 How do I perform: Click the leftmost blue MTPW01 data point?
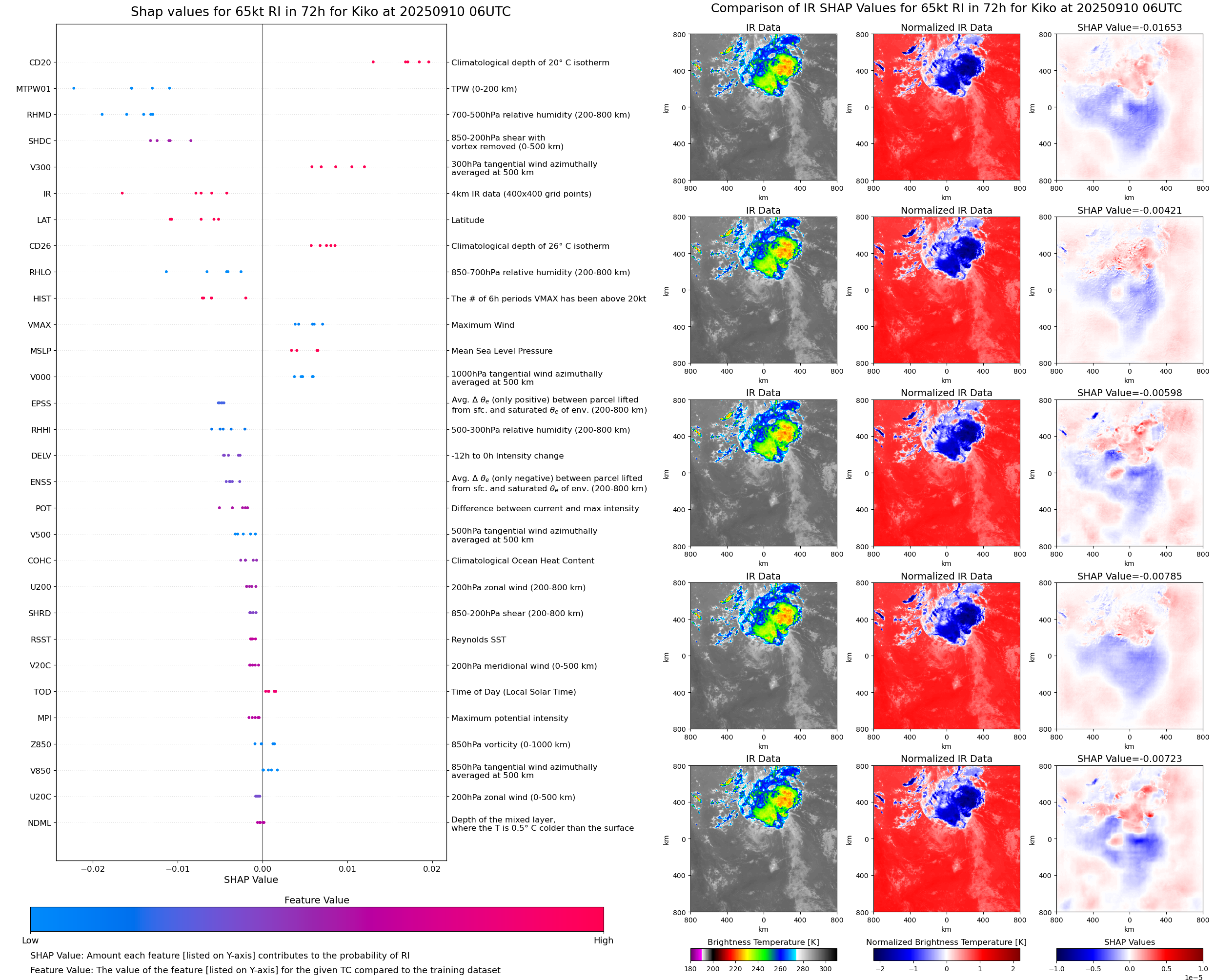(x=74, y=88)
